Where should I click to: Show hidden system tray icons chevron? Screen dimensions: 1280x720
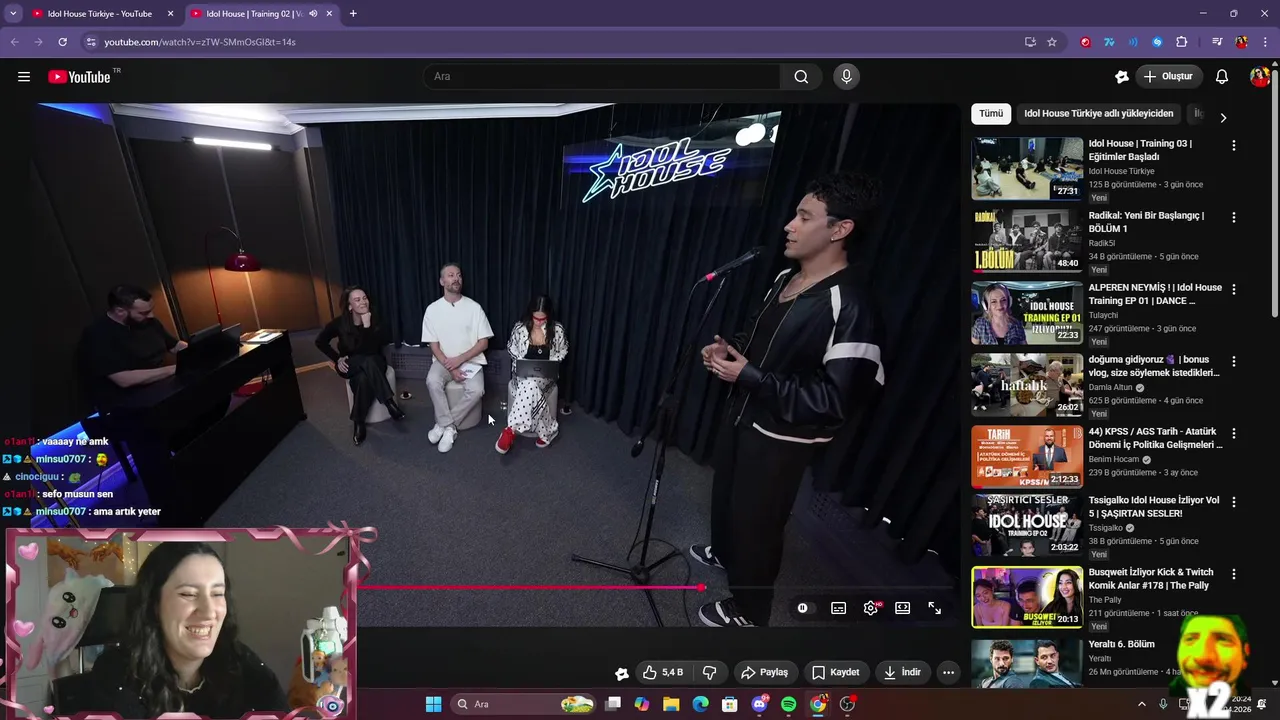pyautogui.click(x=1142, y=704)
